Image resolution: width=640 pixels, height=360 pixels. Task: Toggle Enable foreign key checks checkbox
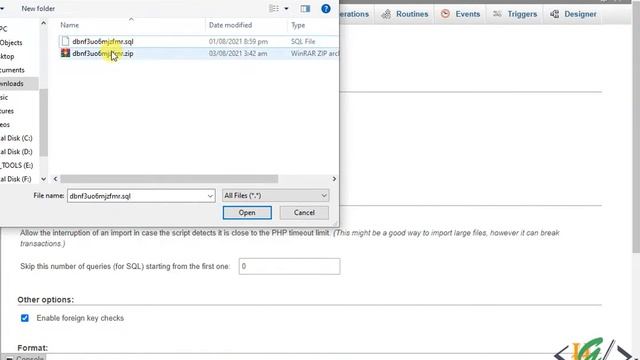click(x=25, y=318)
